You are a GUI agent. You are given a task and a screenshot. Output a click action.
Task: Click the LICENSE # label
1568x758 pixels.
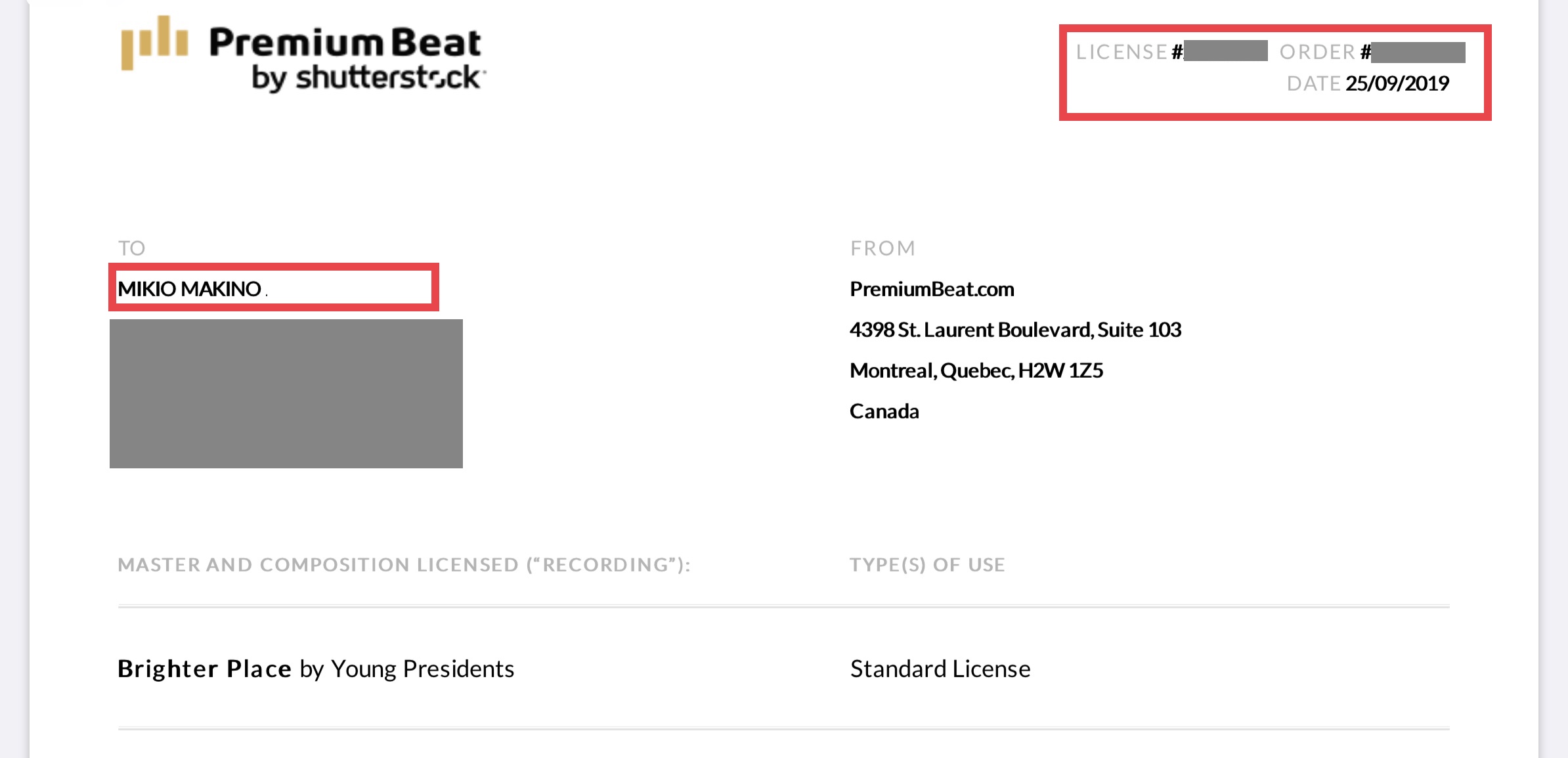tap(1129, 52)
